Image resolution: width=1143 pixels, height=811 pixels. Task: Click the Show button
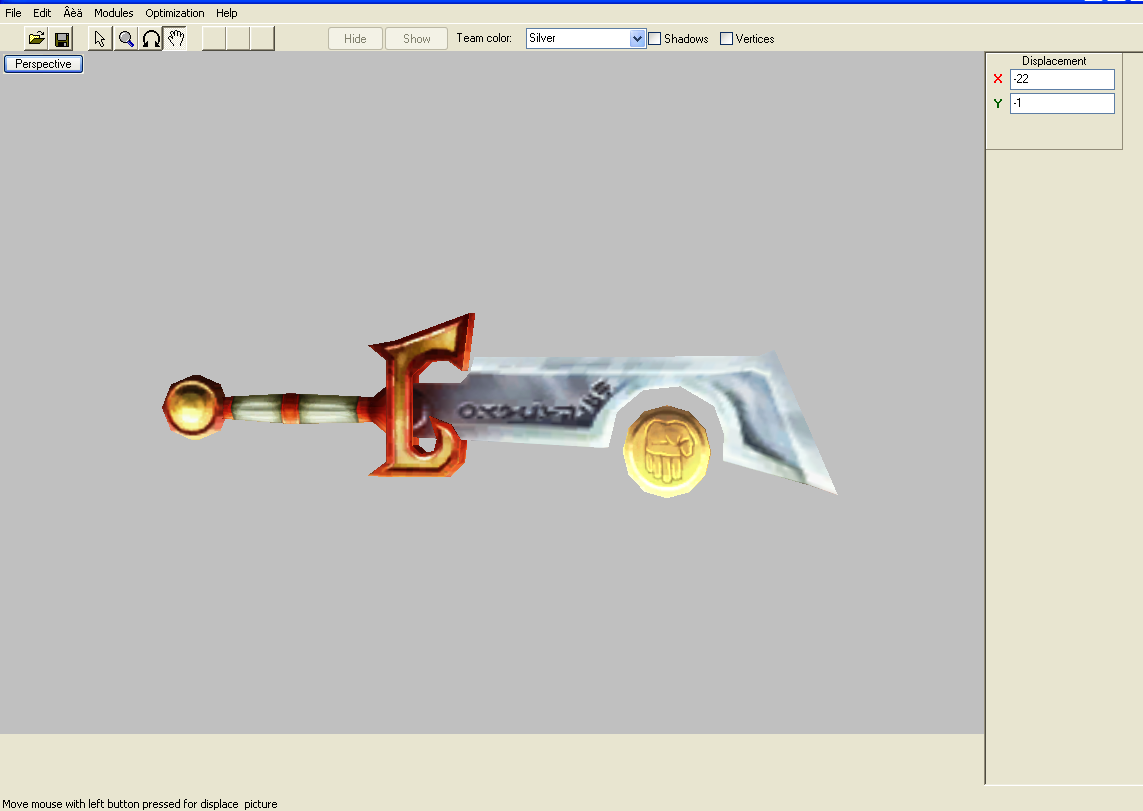(x=416, y=39)
